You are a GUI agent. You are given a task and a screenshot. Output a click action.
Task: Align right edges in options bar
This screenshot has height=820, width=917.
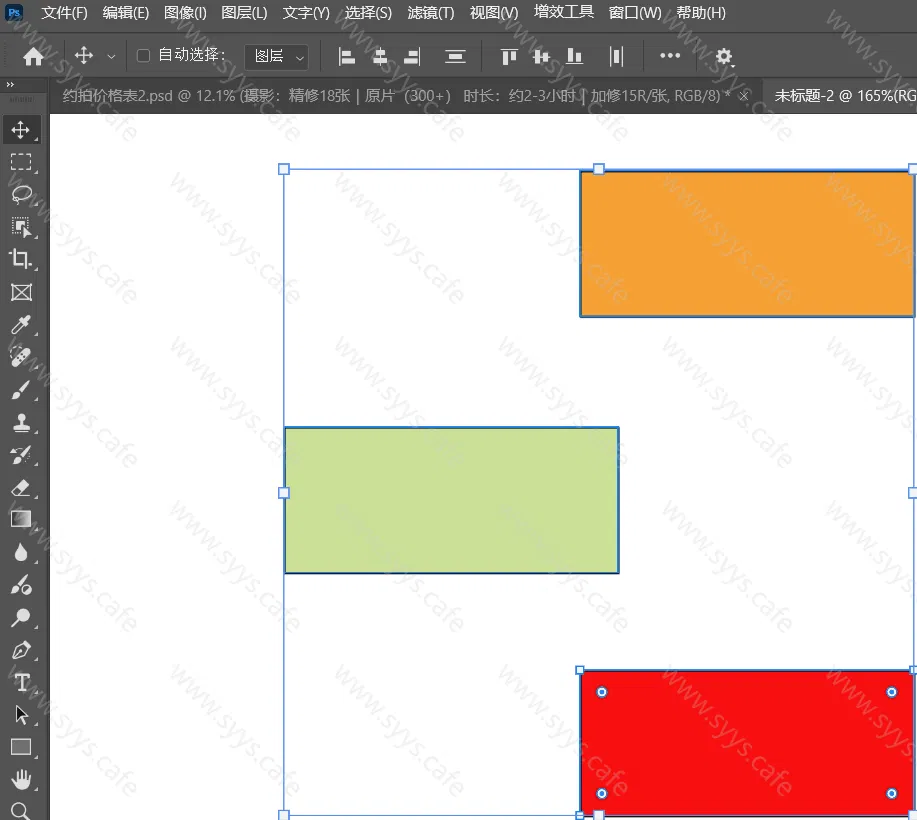[412, 57]
